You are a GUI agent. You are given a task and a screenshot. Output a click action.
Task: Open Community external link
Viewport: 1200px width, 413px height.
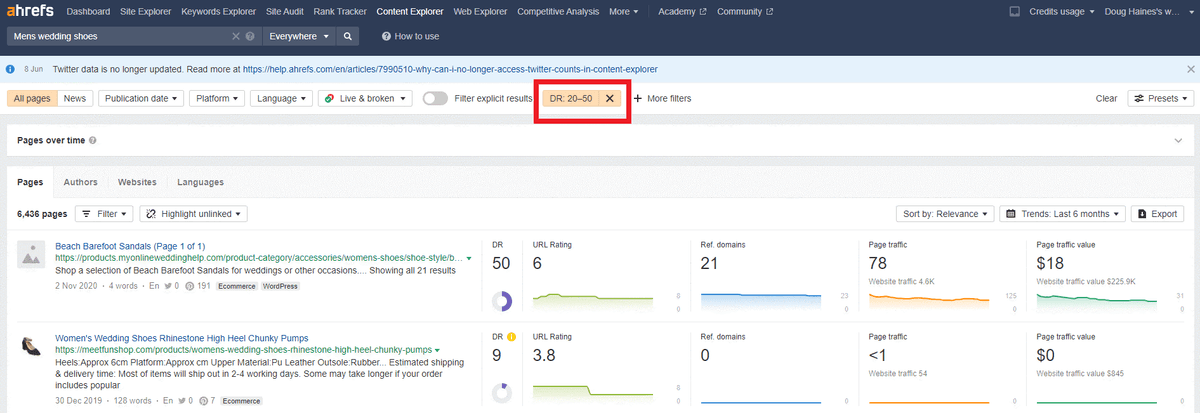744,12
